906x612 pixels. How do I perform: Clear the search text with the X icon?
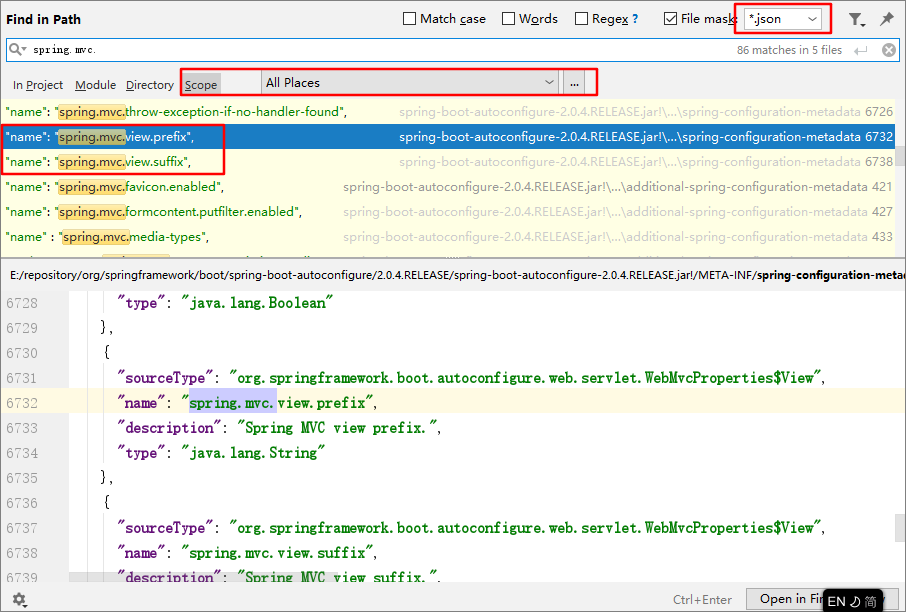889,50
